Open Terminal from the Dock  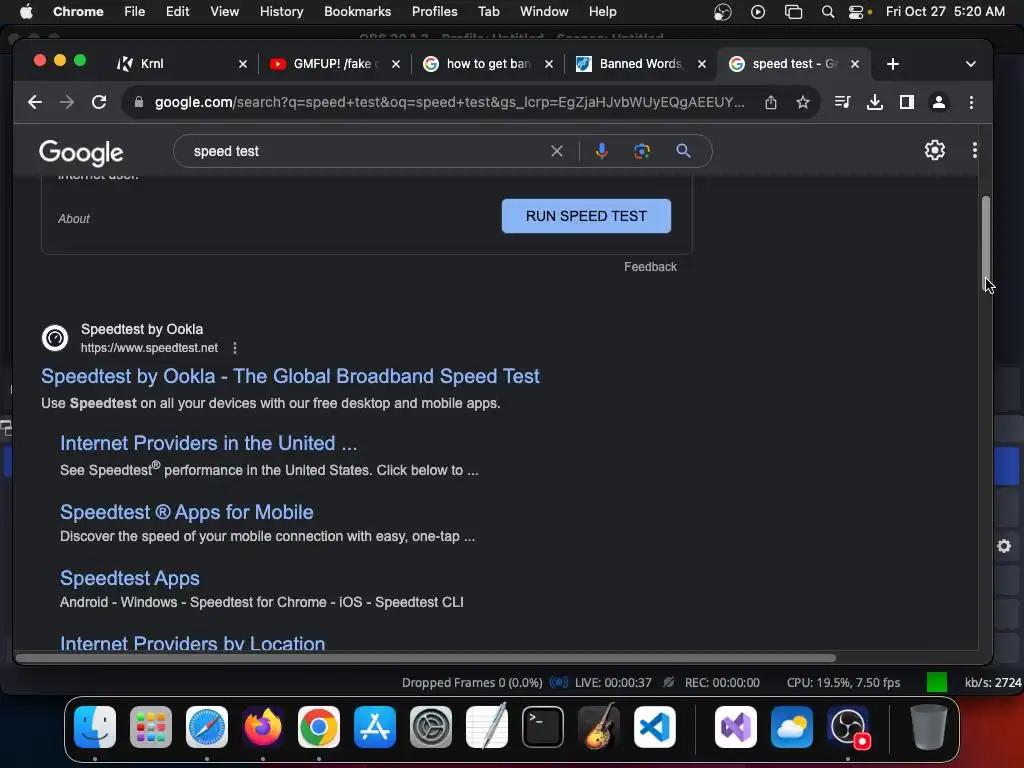[x=542, y=727]
